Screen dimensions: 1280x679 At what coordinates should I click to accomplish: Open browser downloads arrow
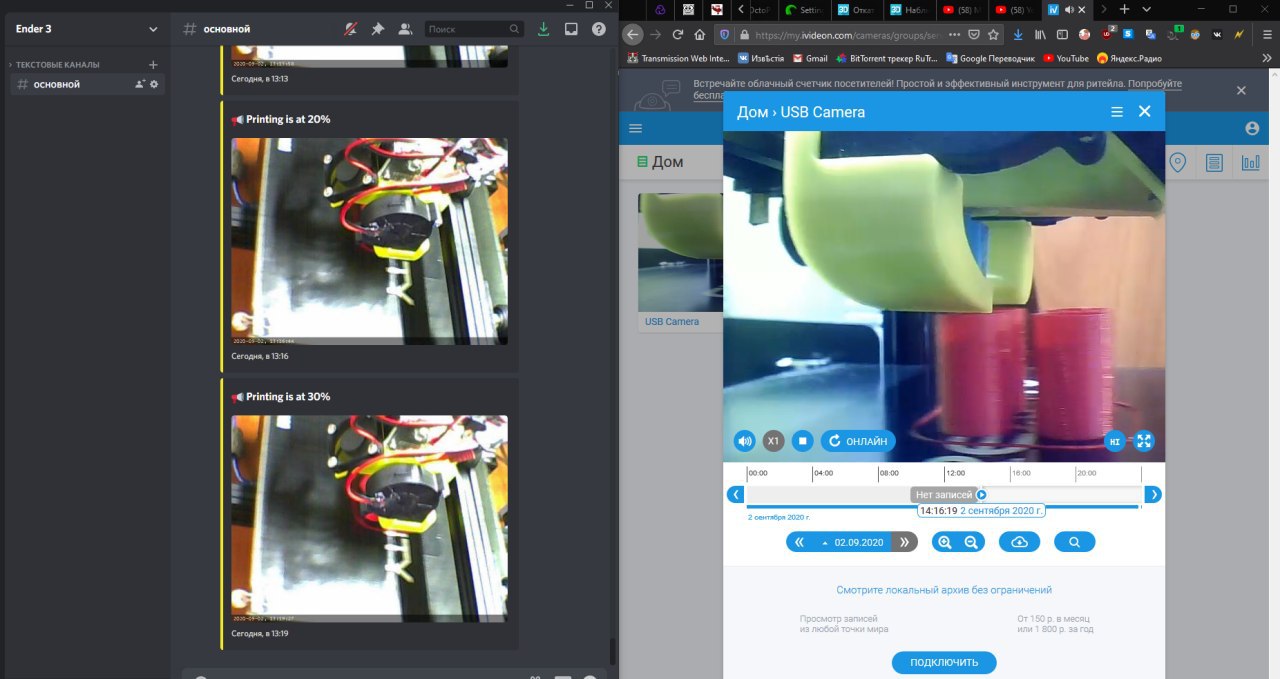click(1017, 34)
